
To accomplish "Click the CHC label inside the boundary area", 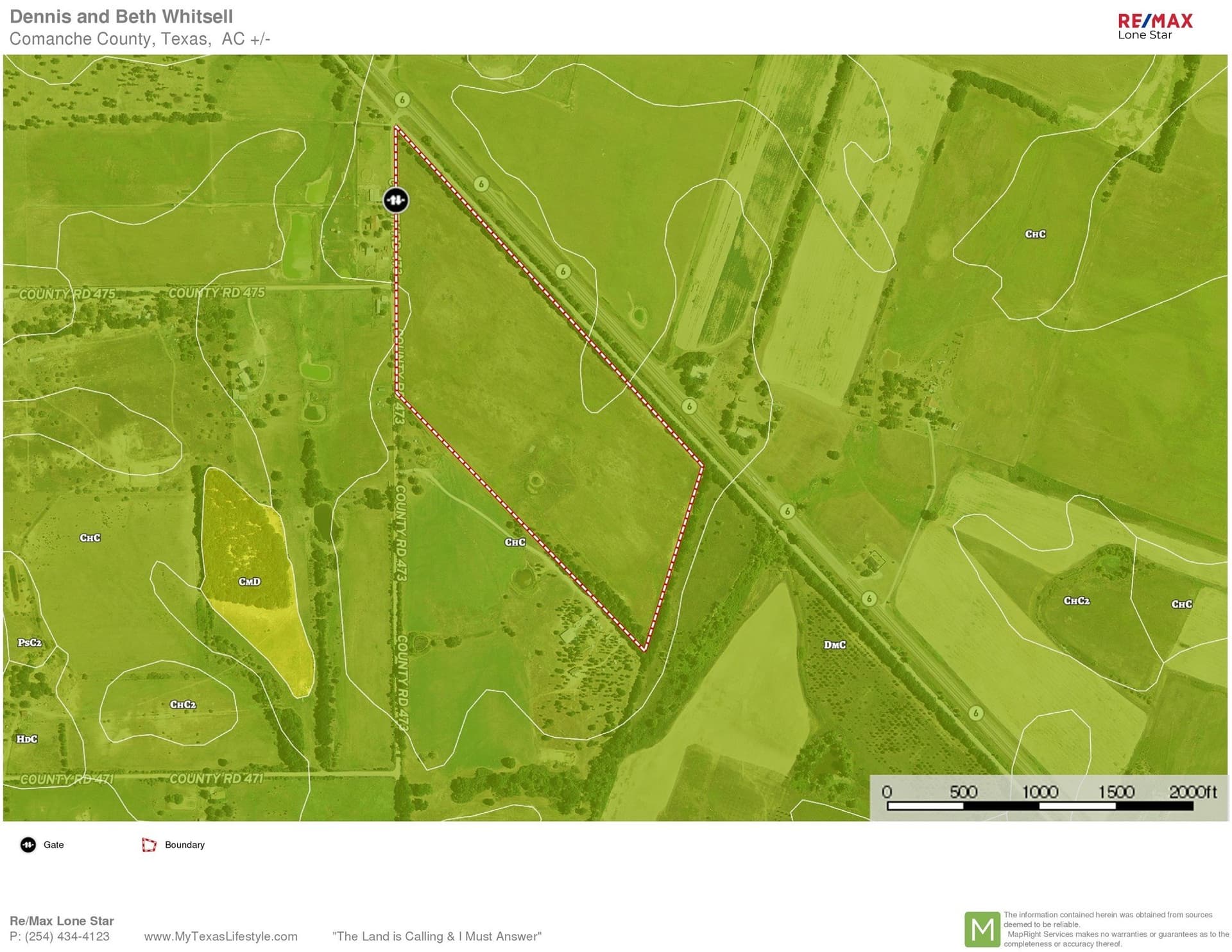I will point(515,542).
